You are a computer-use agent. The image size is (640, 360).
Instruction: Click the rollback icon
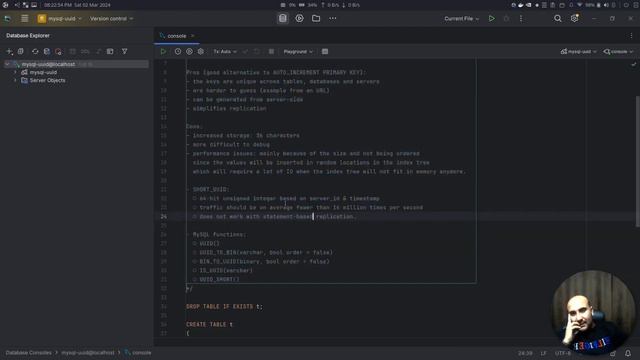click(x=256, y=51)
